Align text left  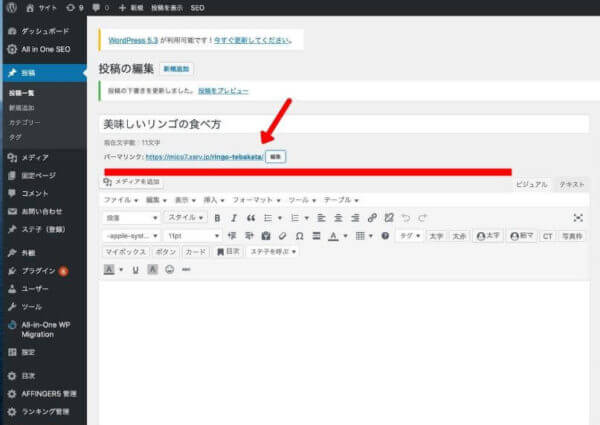pyautogui.click(x=321, y=218)
